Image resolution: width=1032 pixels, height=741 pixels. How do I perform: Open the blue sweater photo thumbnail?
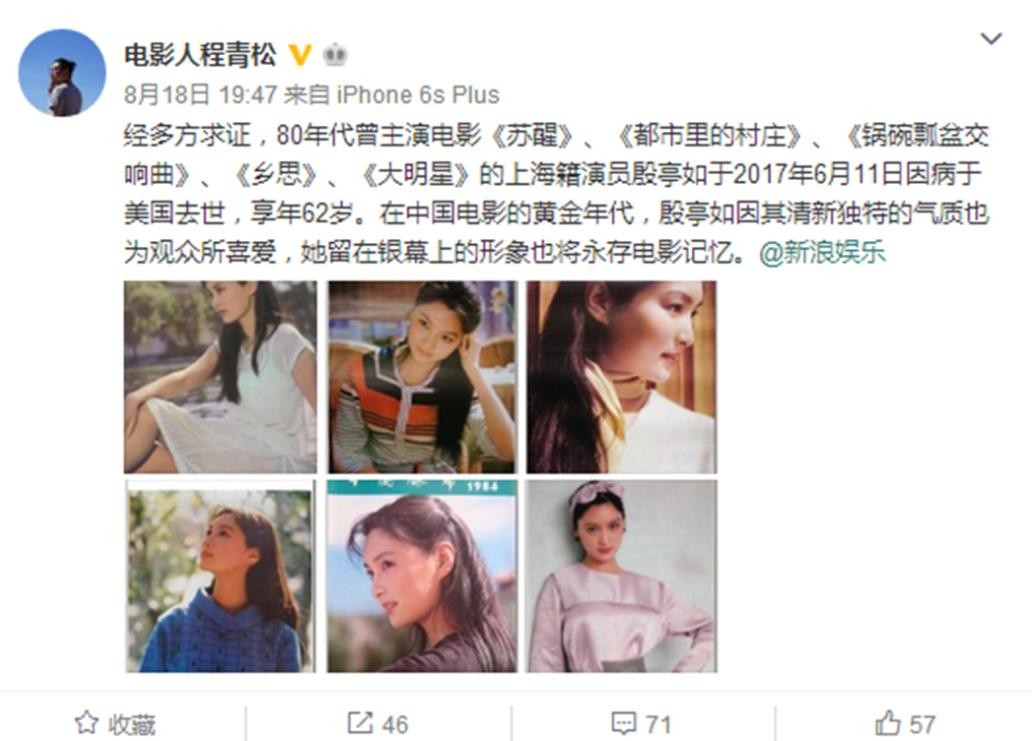pyautogui.click(x=220, y=576)
